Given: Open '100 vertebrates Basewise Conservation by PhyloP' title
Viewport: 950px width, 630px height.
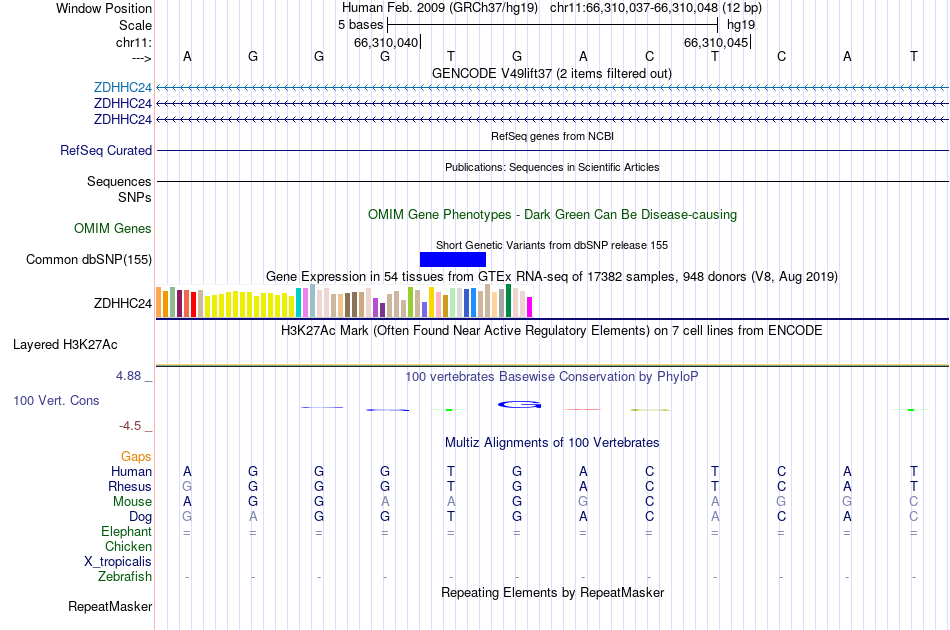Looking at the screenshot, I should (551, 377).
